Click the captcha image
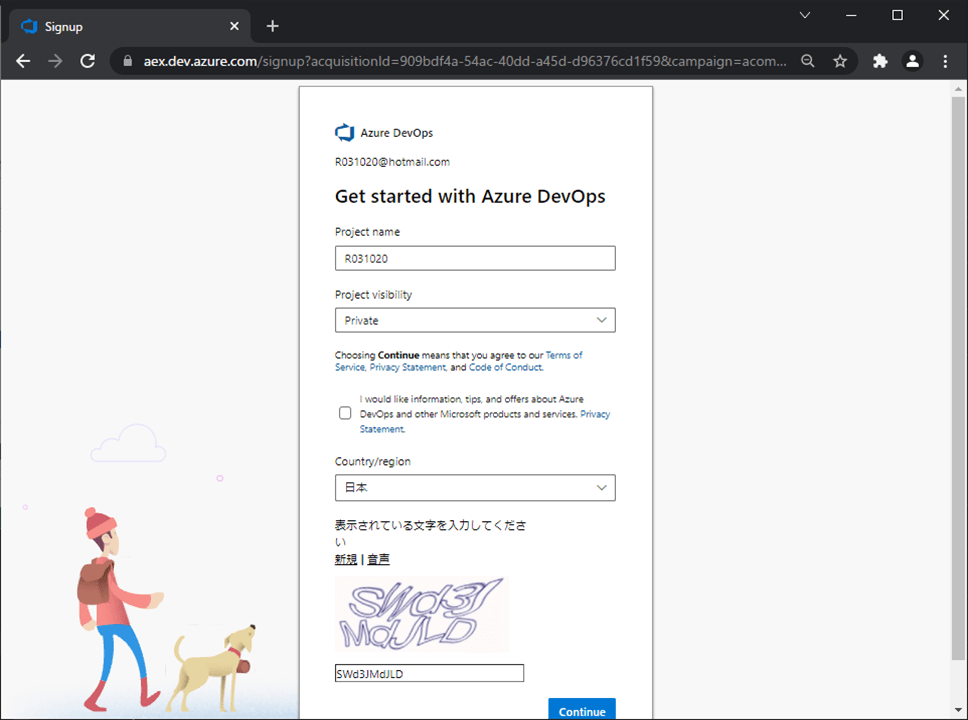 tap(422, 614)
